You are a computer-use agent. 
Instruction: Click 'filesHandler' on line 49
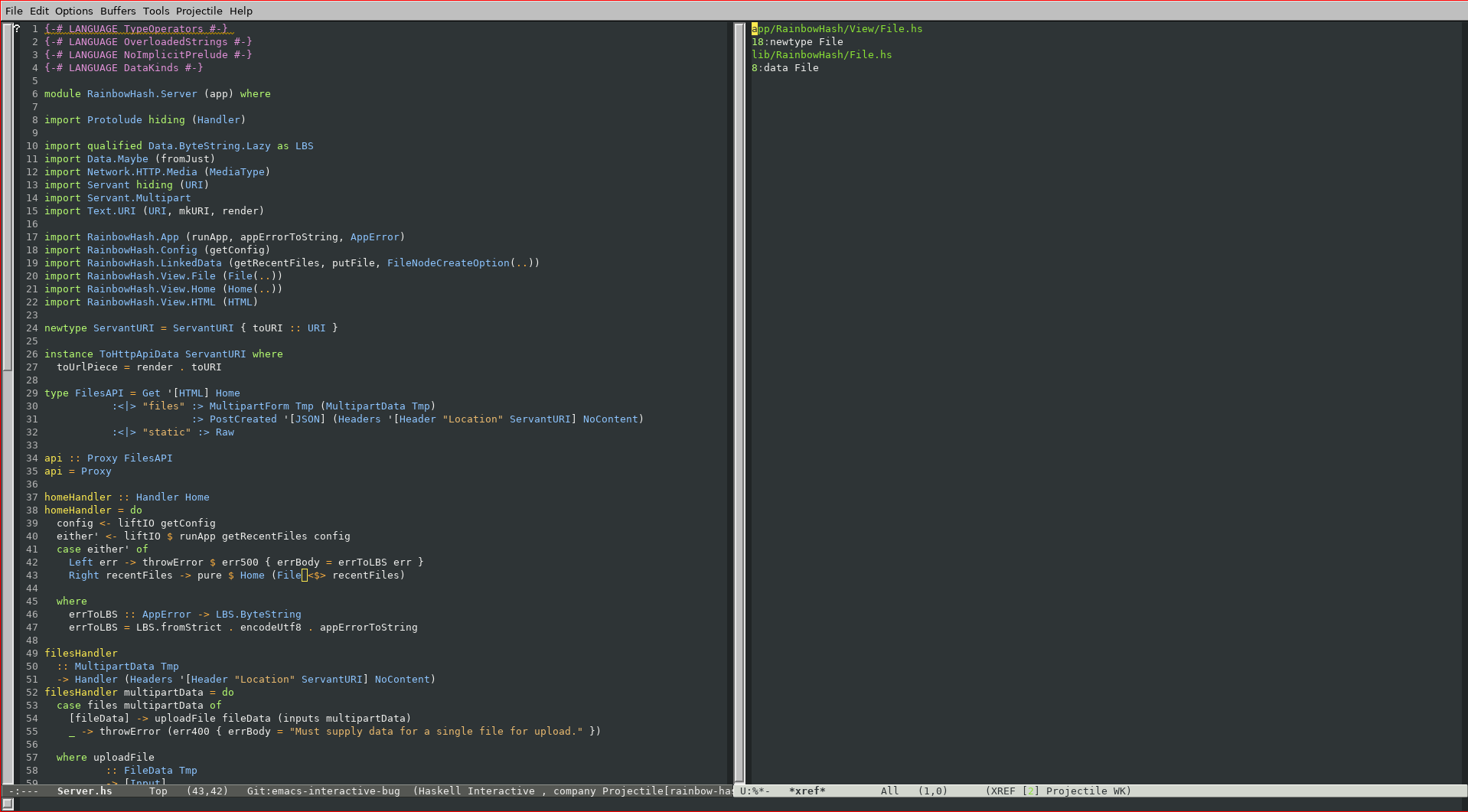click(80, 654)
